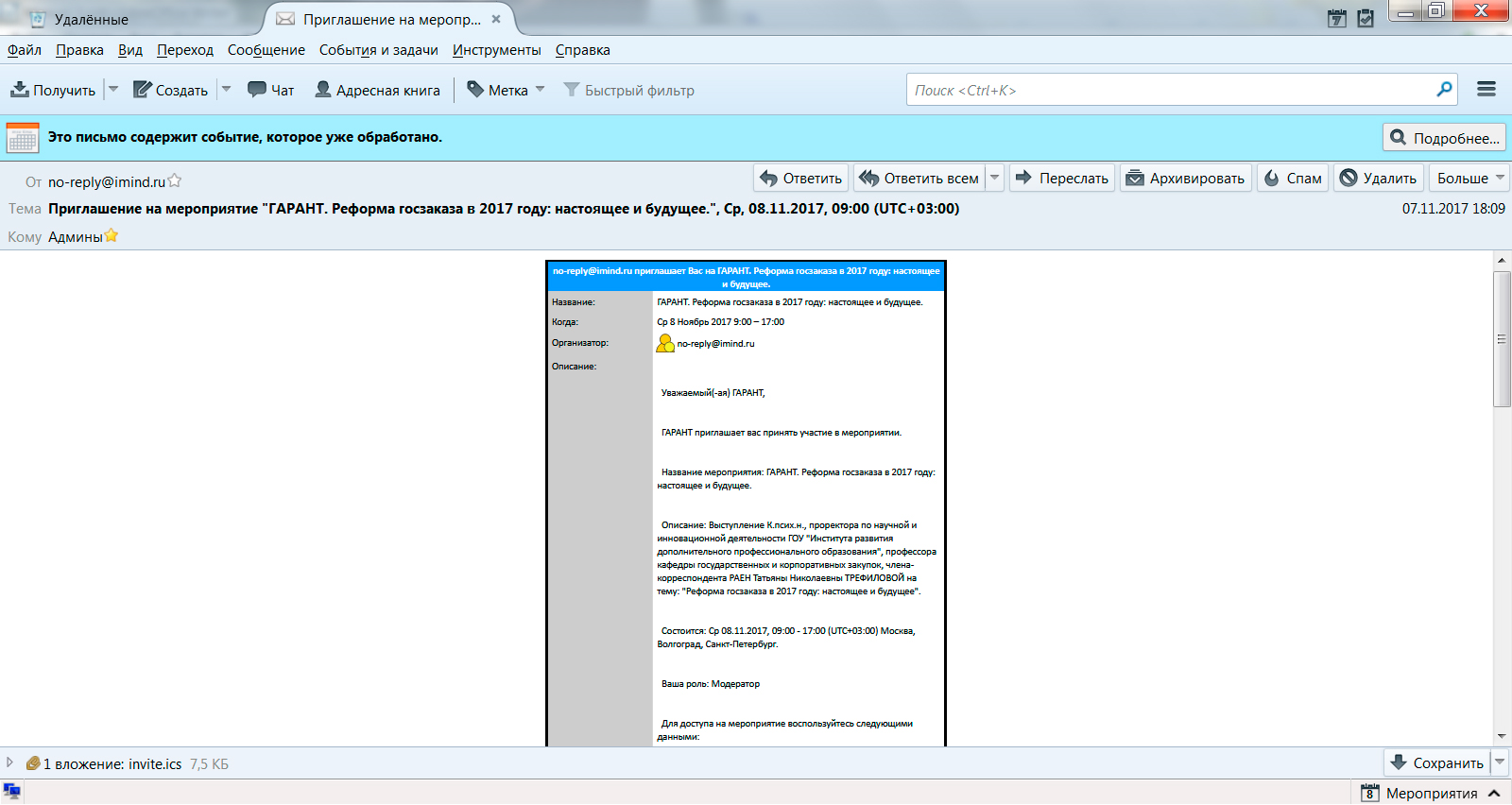Mark message with Спам button

coord(1293,178)
